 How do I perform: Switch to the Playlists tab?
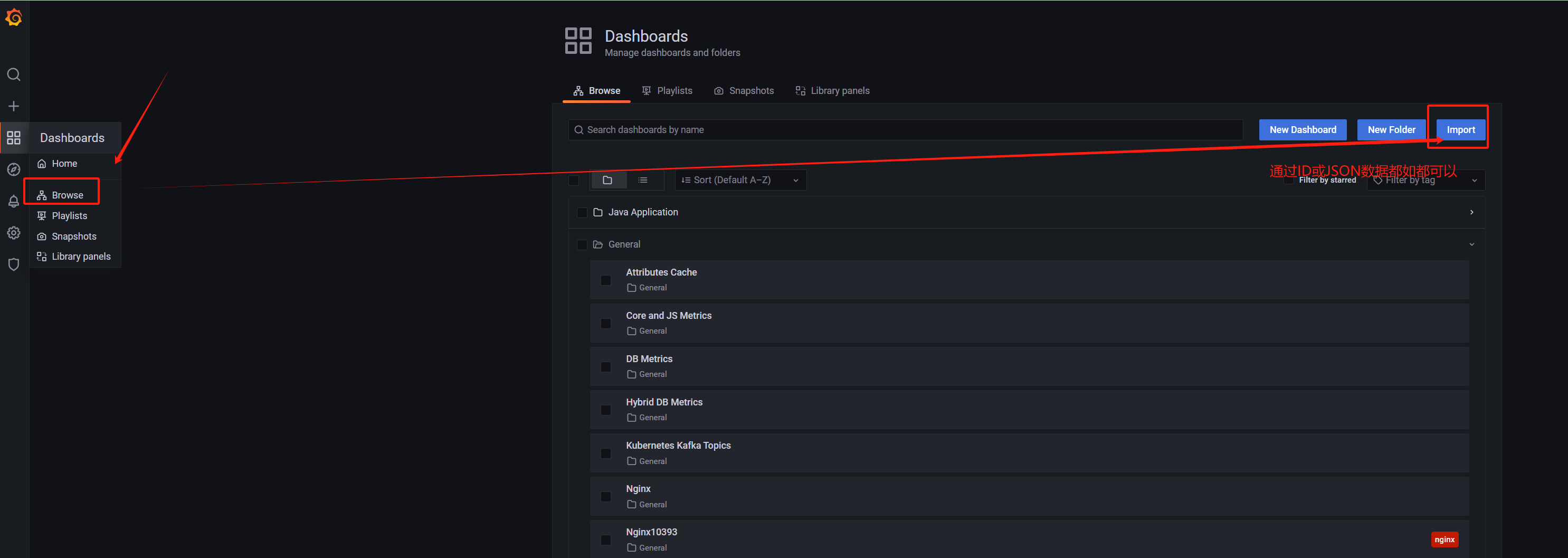point(667,91)
